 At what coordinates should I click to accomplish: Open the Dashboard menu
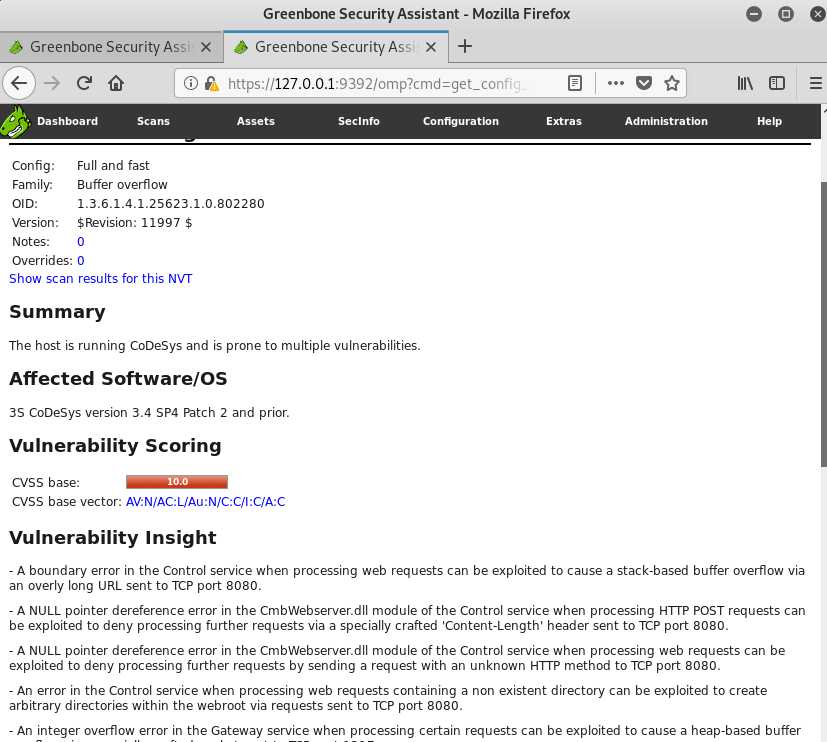pyautogui.click(x=67, y=121)
